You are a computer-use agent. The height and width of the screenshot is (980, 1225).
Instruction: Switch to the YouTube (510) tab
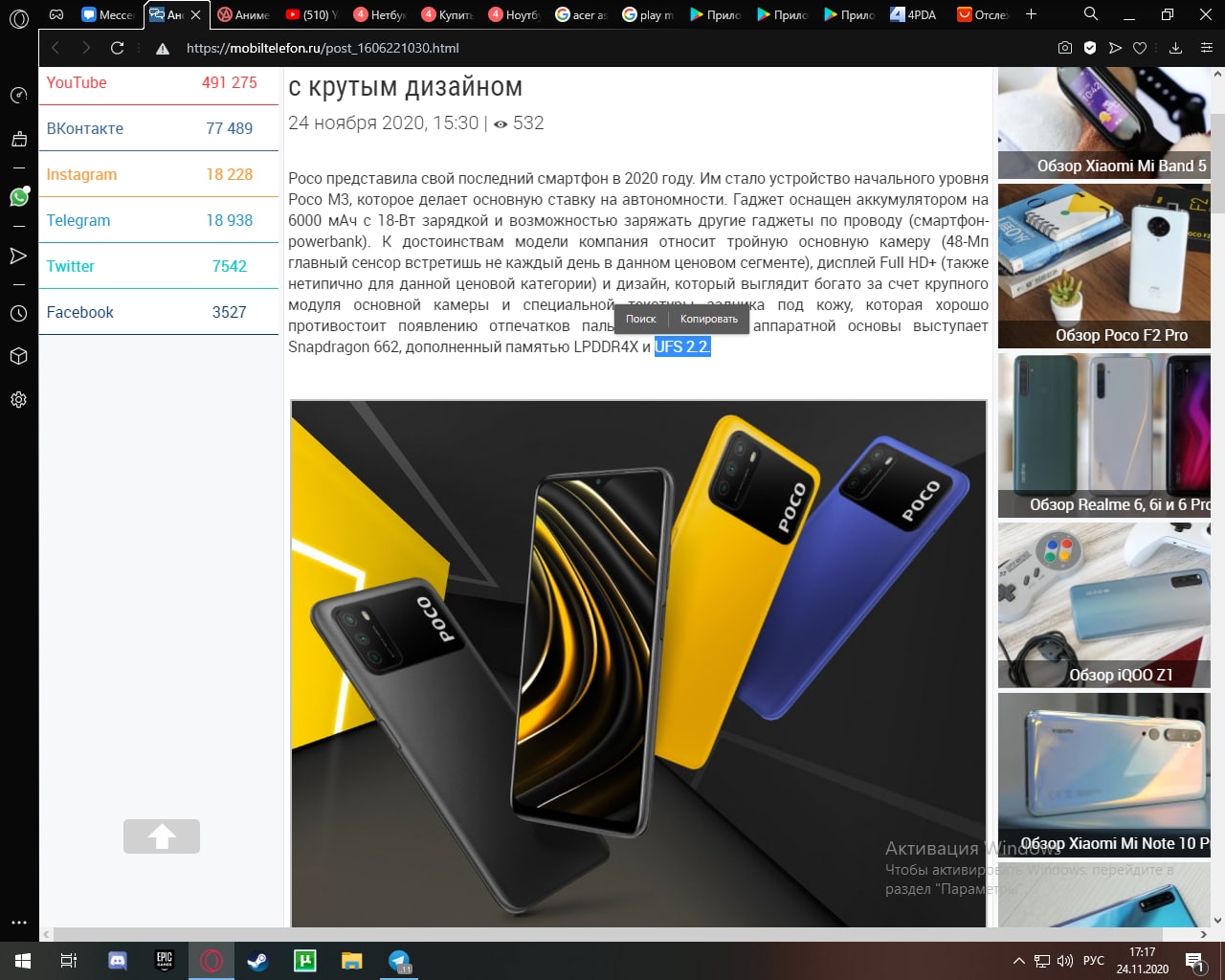click(x=312, y=14)
